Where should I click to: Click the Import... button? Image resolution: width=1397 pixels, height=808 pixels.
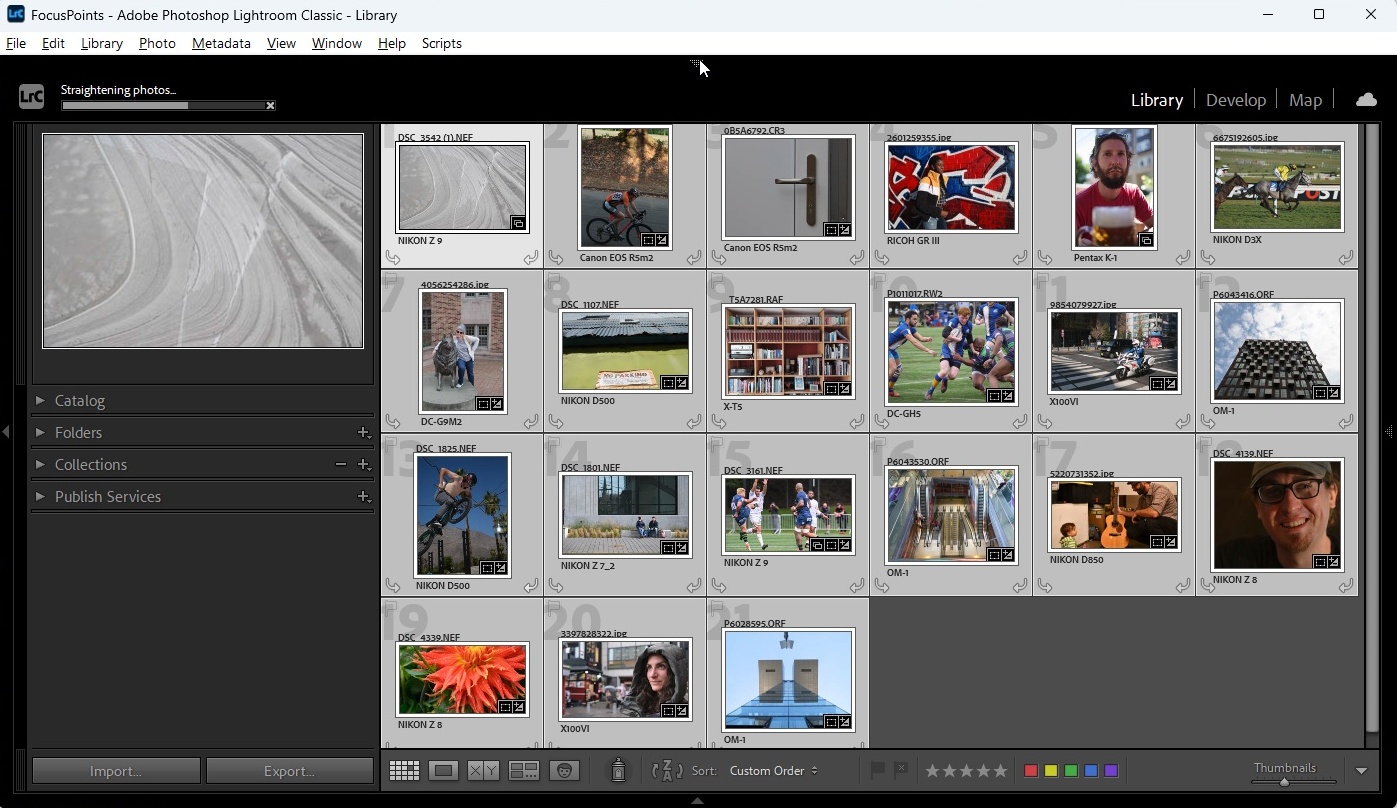tap(116, 770)
